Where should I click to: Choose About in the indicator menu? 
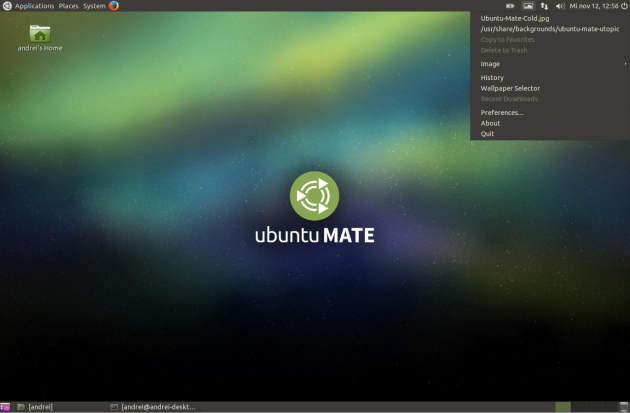490,123
